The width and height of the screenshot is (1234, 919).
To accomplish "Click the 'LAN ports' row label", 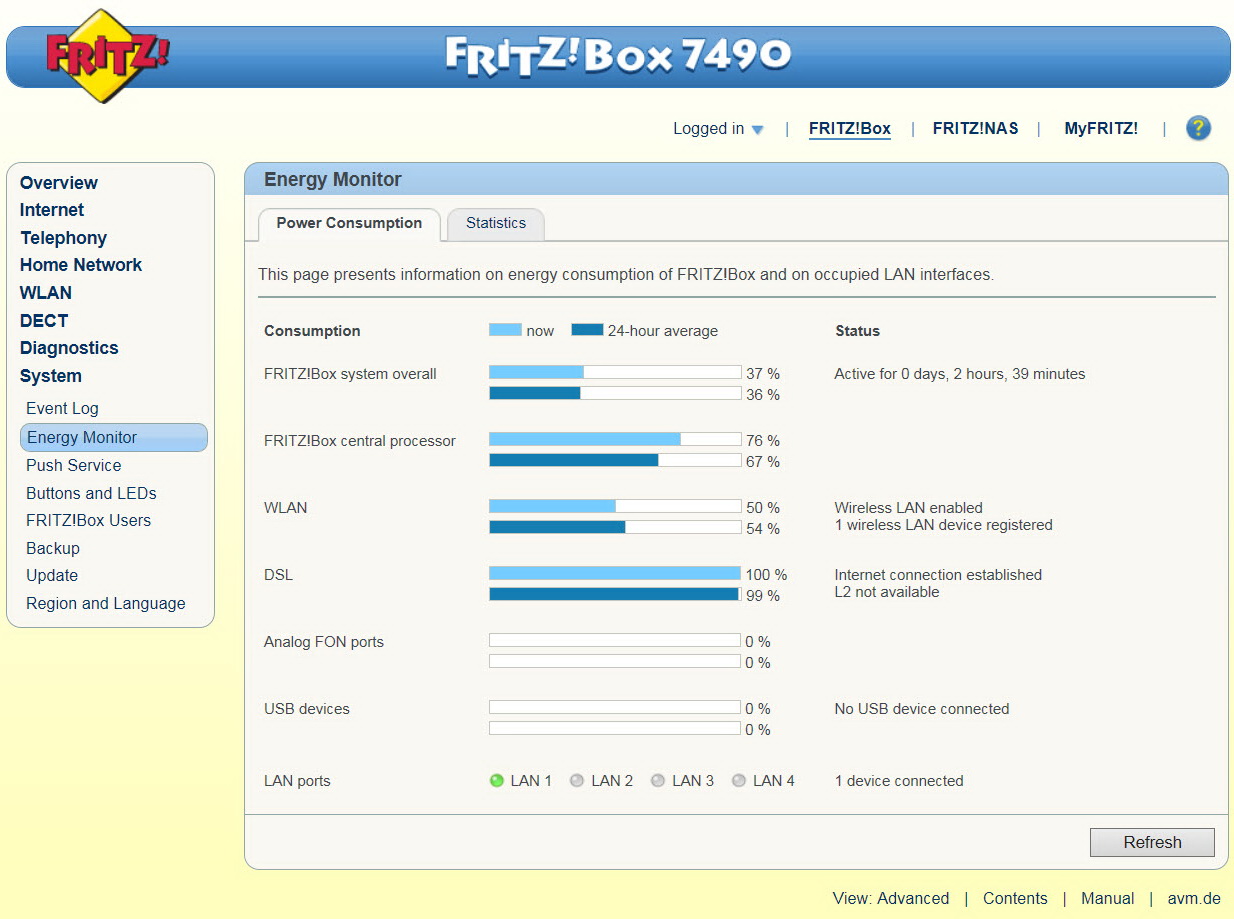I will (x=297, y=781).
